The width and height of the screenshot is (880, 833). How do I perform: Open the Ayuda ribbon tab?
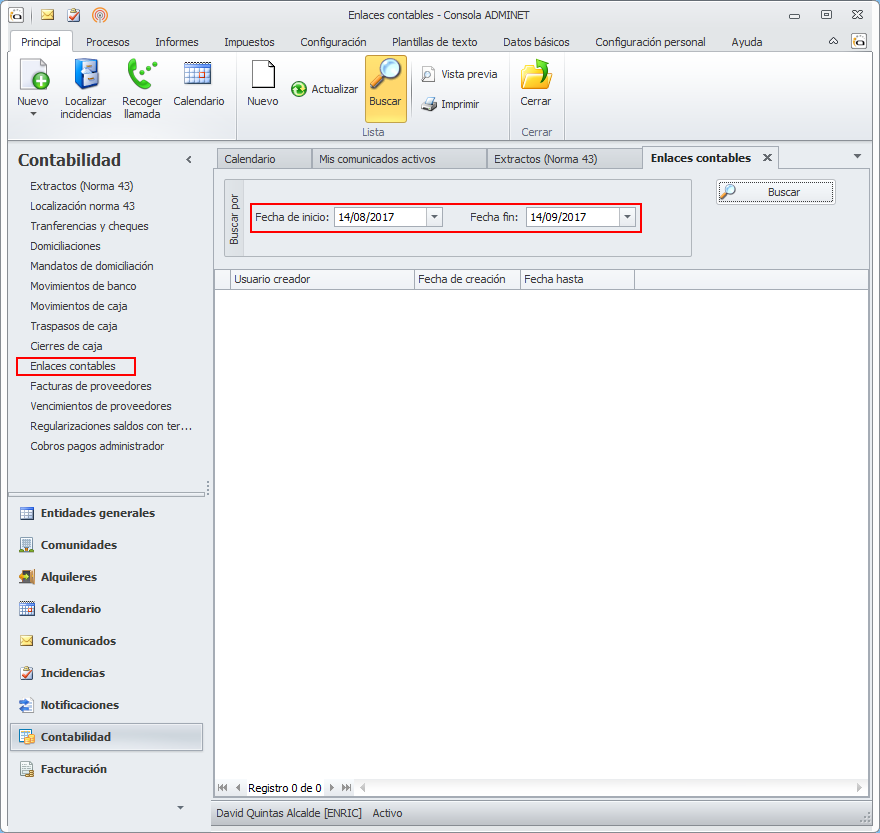[746, 42]
